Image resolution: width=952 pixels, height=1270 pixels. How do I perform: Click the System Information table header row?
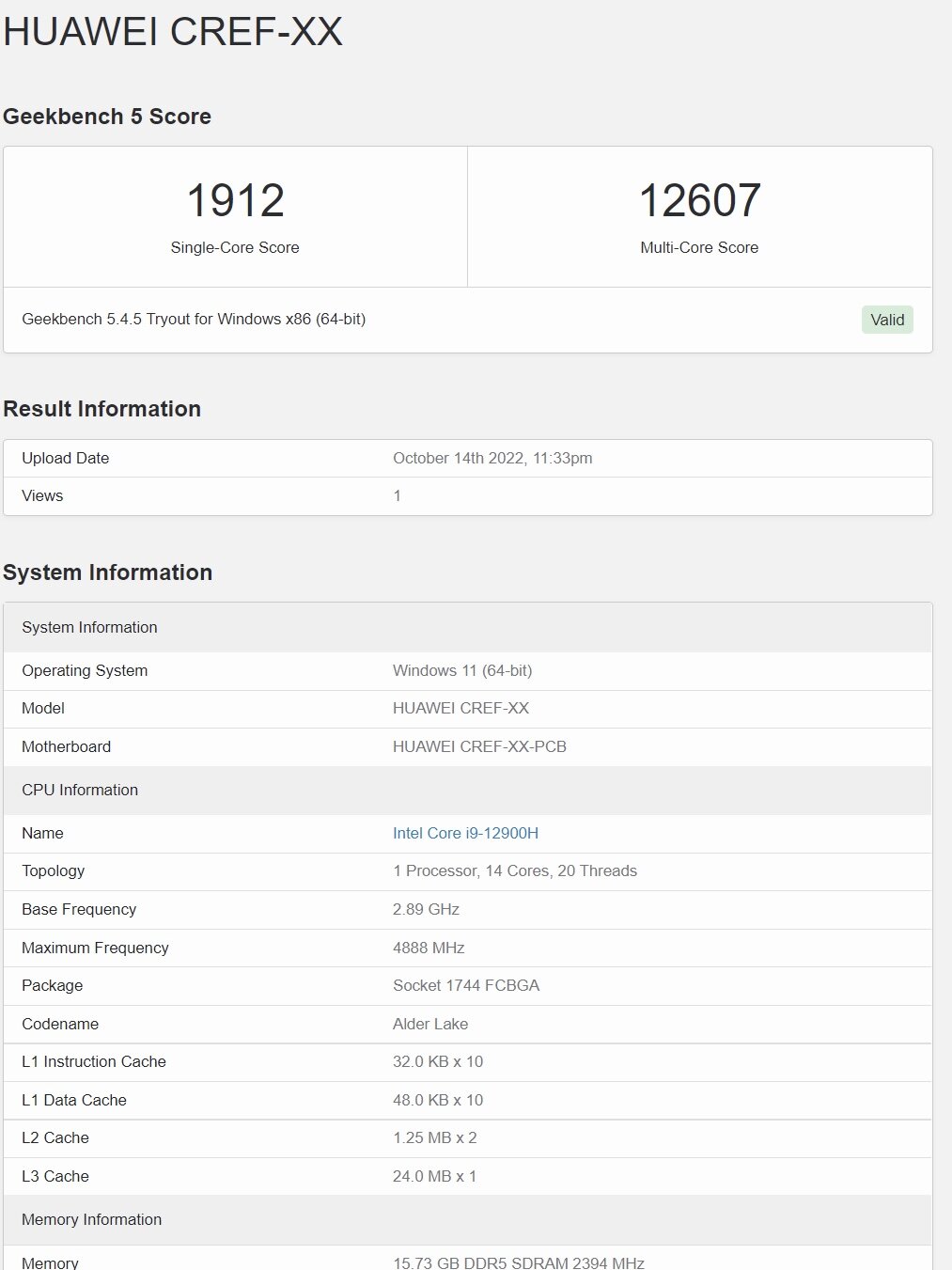468,627
